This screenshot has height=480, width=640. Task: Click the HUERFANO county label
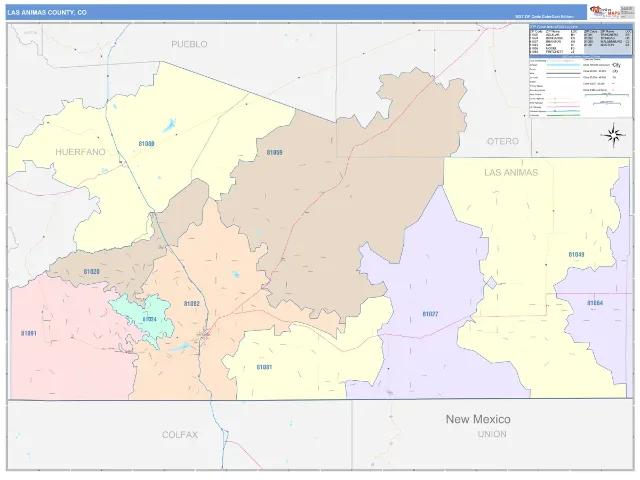(80, 152)
